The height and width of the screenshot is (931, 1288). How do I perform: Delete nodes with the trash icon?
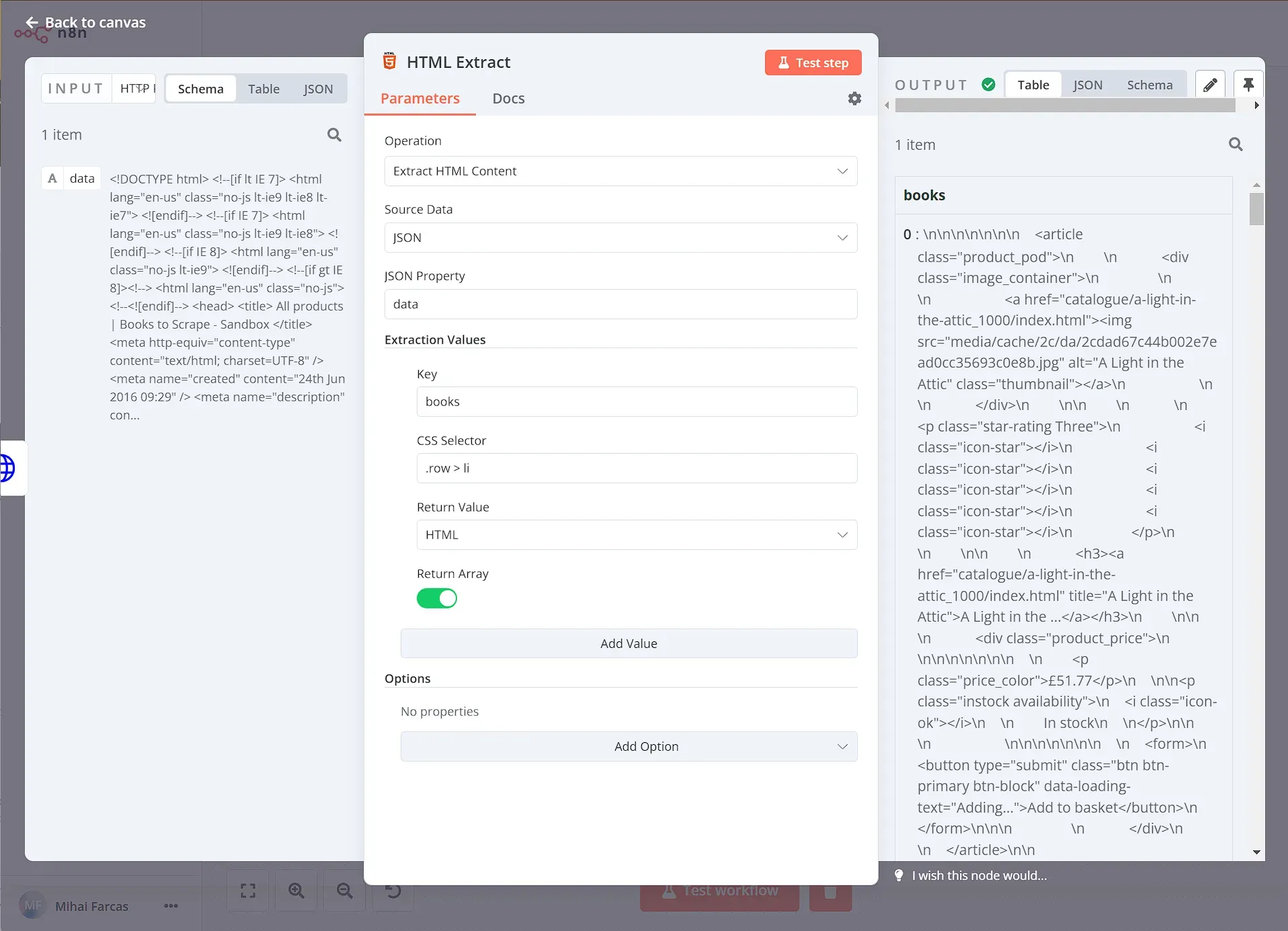pyautogui.click(x=830, y=894)
